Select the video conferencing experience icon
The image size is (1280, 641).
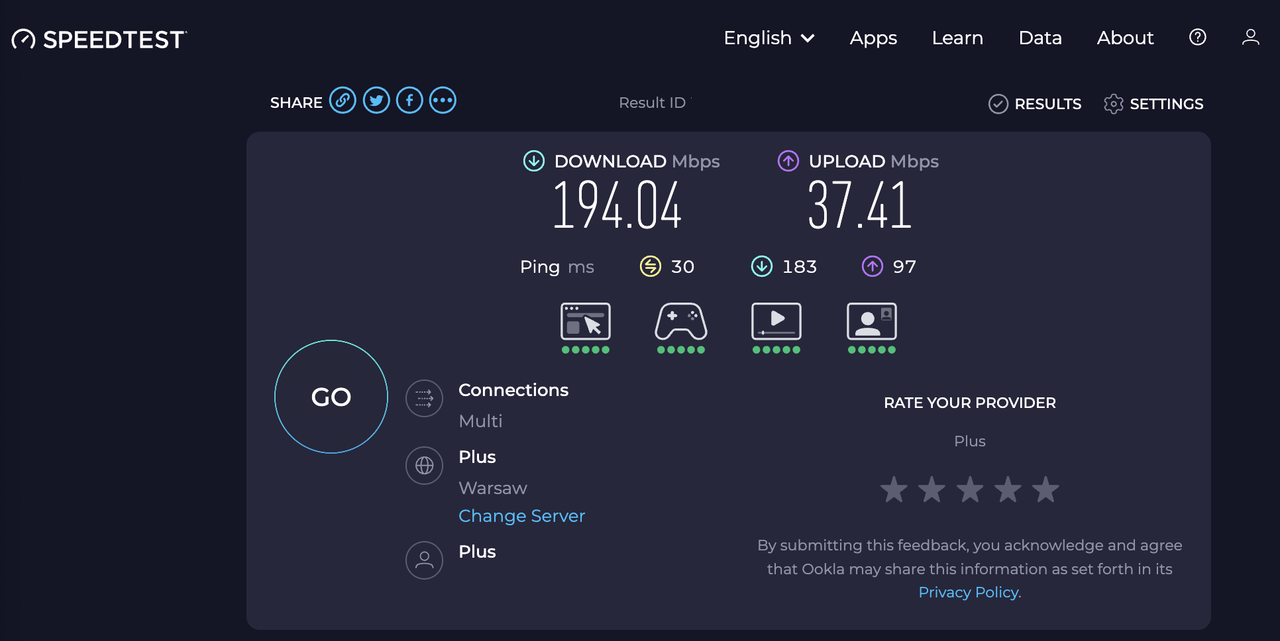(x=872, y=321)
